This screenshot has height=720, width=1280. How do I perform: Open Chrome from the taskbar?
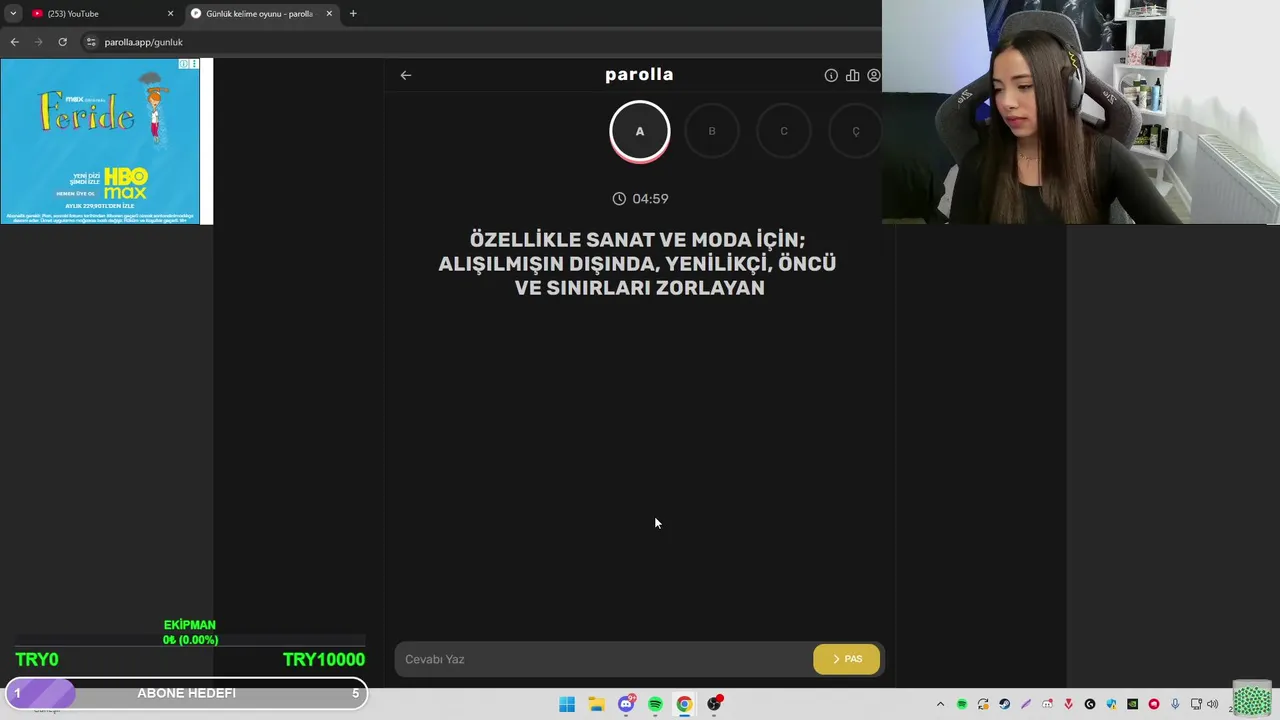(x=684, y=704)
